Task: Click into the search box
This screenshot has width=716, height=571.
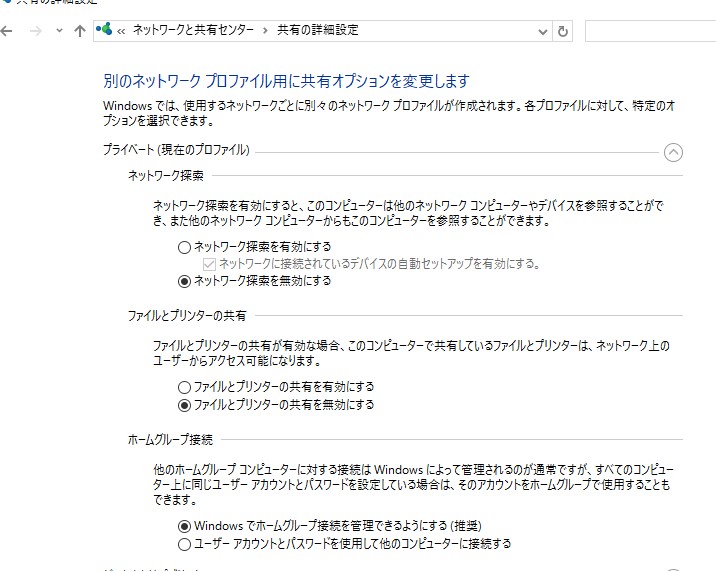Action: coord(650,31)
